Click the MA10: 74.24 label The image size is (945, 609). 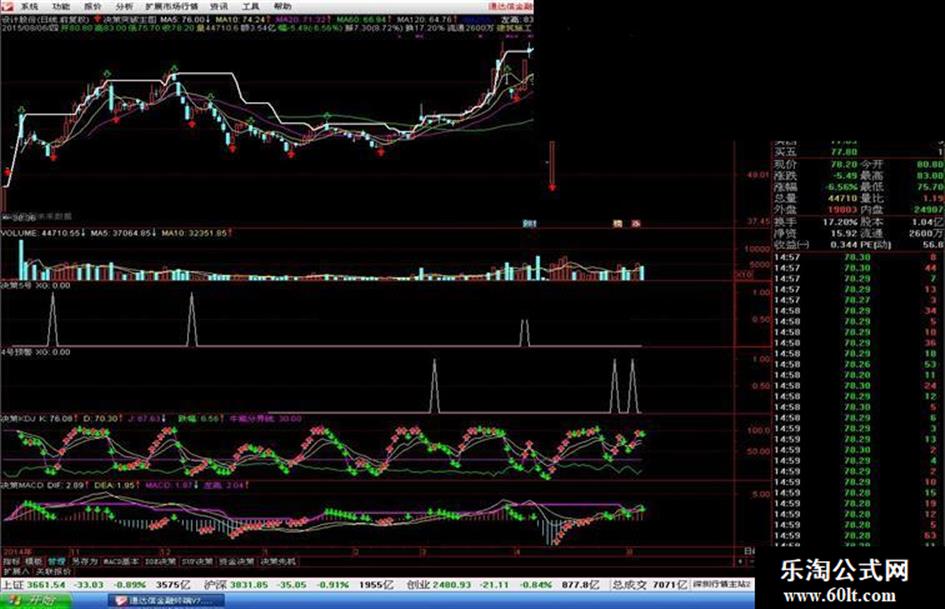(x=242, y=20)
